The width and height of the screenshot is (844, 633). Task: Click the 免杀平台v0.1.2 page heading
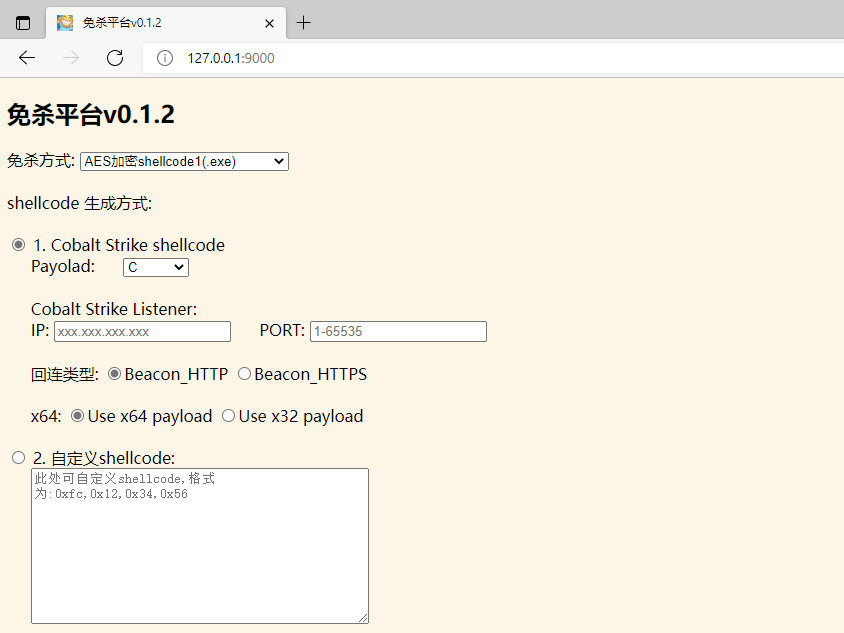(90, 115)
